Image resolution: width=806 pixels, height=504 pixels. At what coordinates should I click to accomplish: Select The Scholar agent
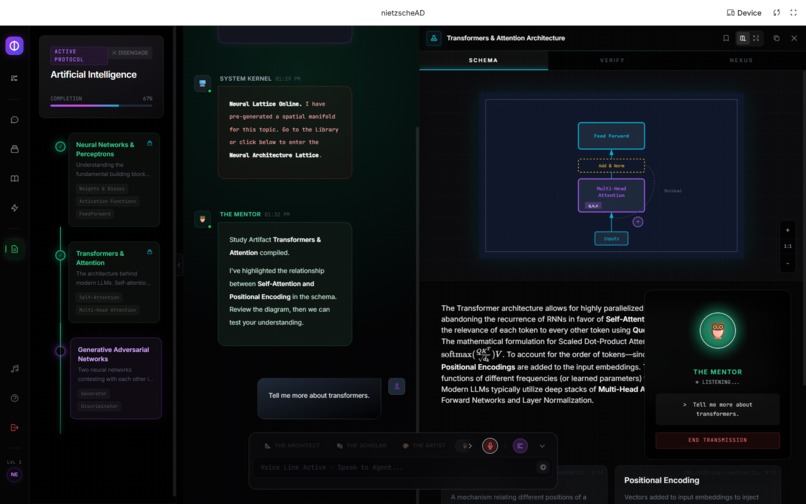tap(361, 445)
